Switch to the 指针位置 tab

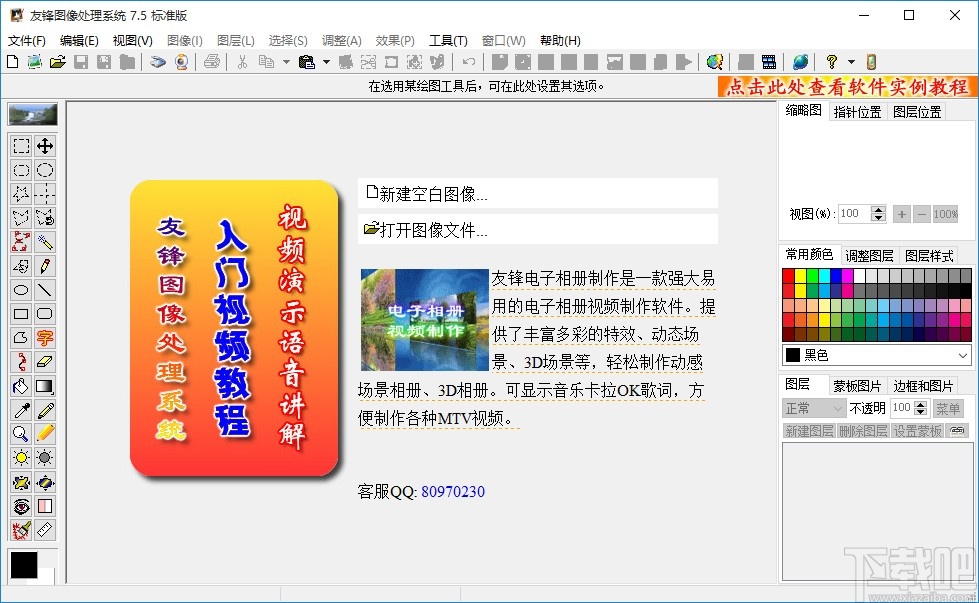(x=857, y=112)
